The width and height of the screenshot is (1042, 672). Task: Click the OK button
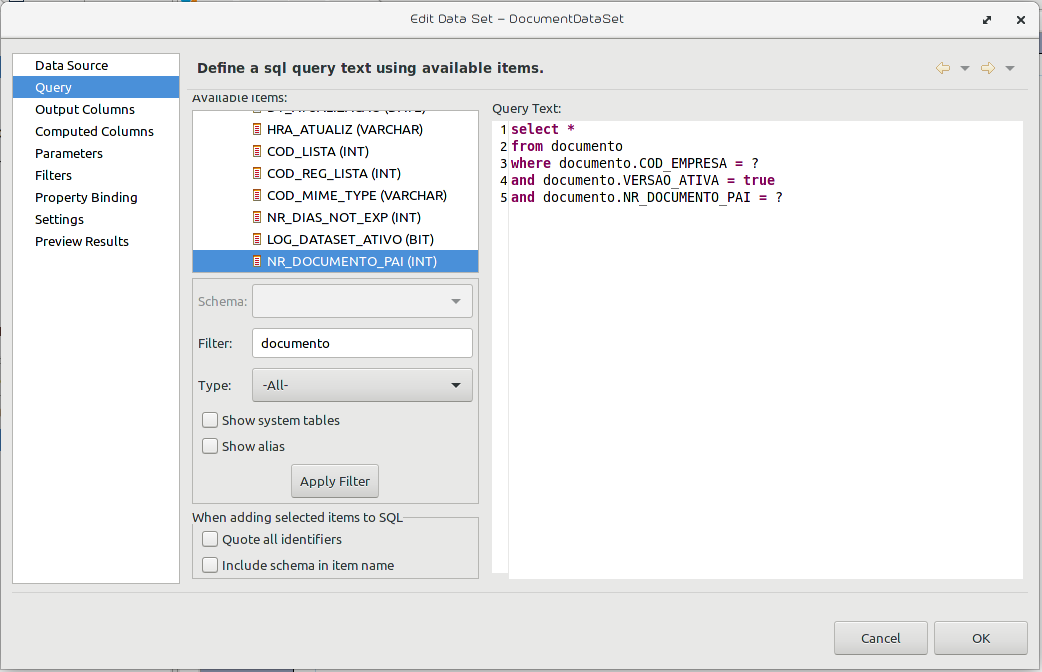click(981, 638)
